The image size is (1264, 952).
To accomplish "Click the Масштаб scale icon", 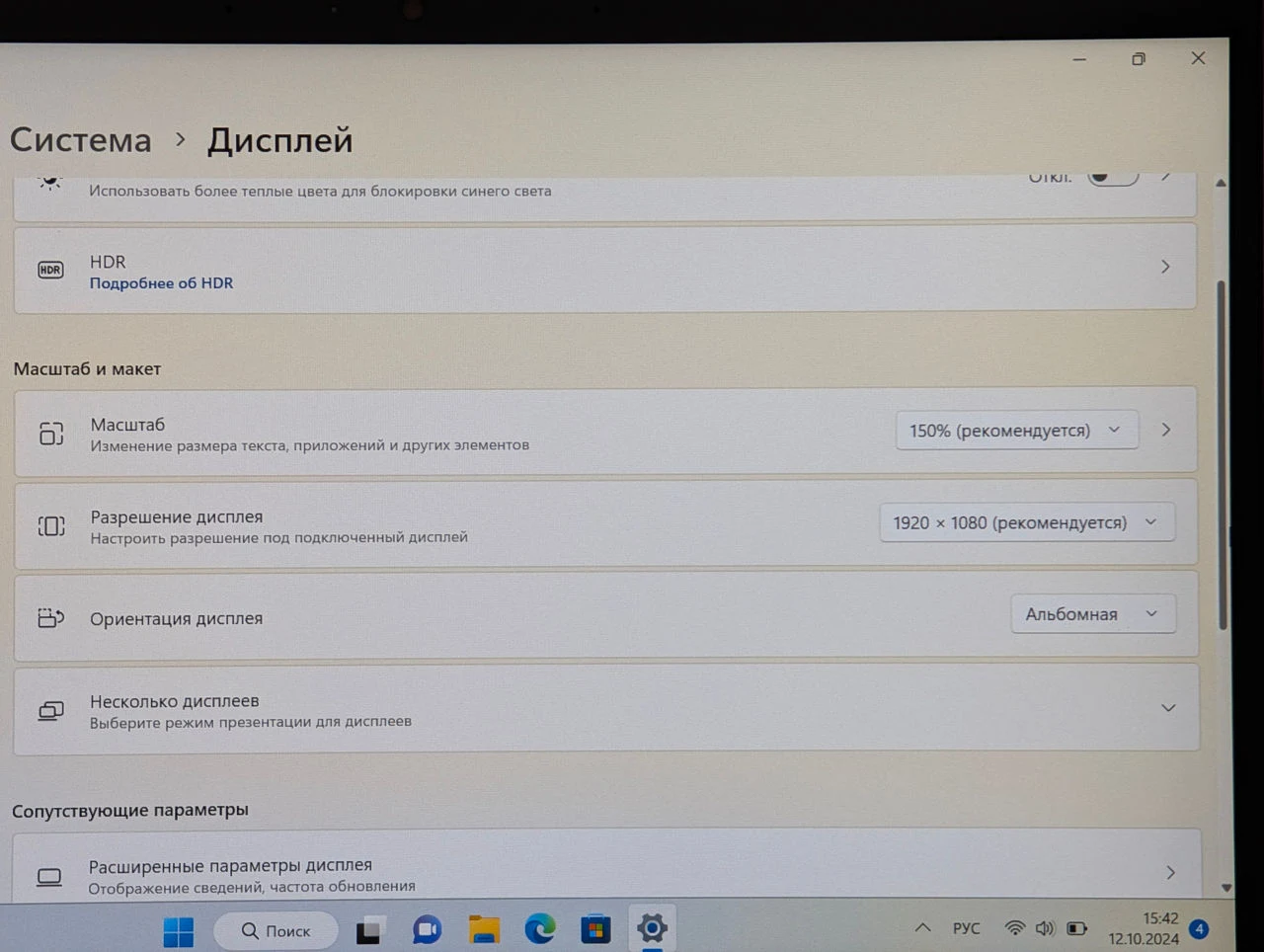I will pyautogui.click(x=51, y=434).
